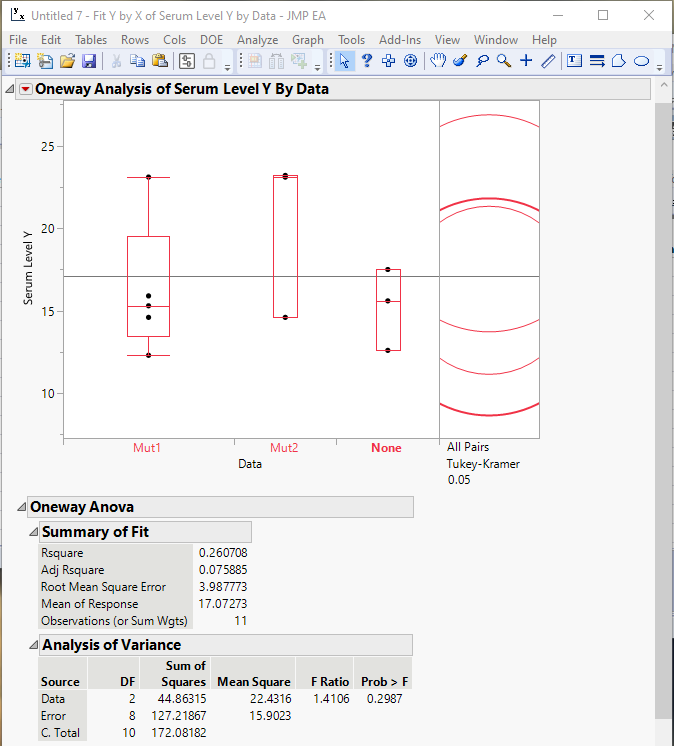Viewport: 674px width, 746px height.
Task: Select the Simple Shape lines tool
Action: 597,61
